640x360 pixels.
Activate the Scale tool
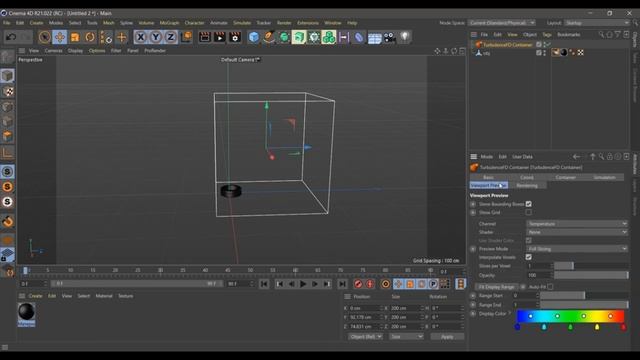[75, 37]
